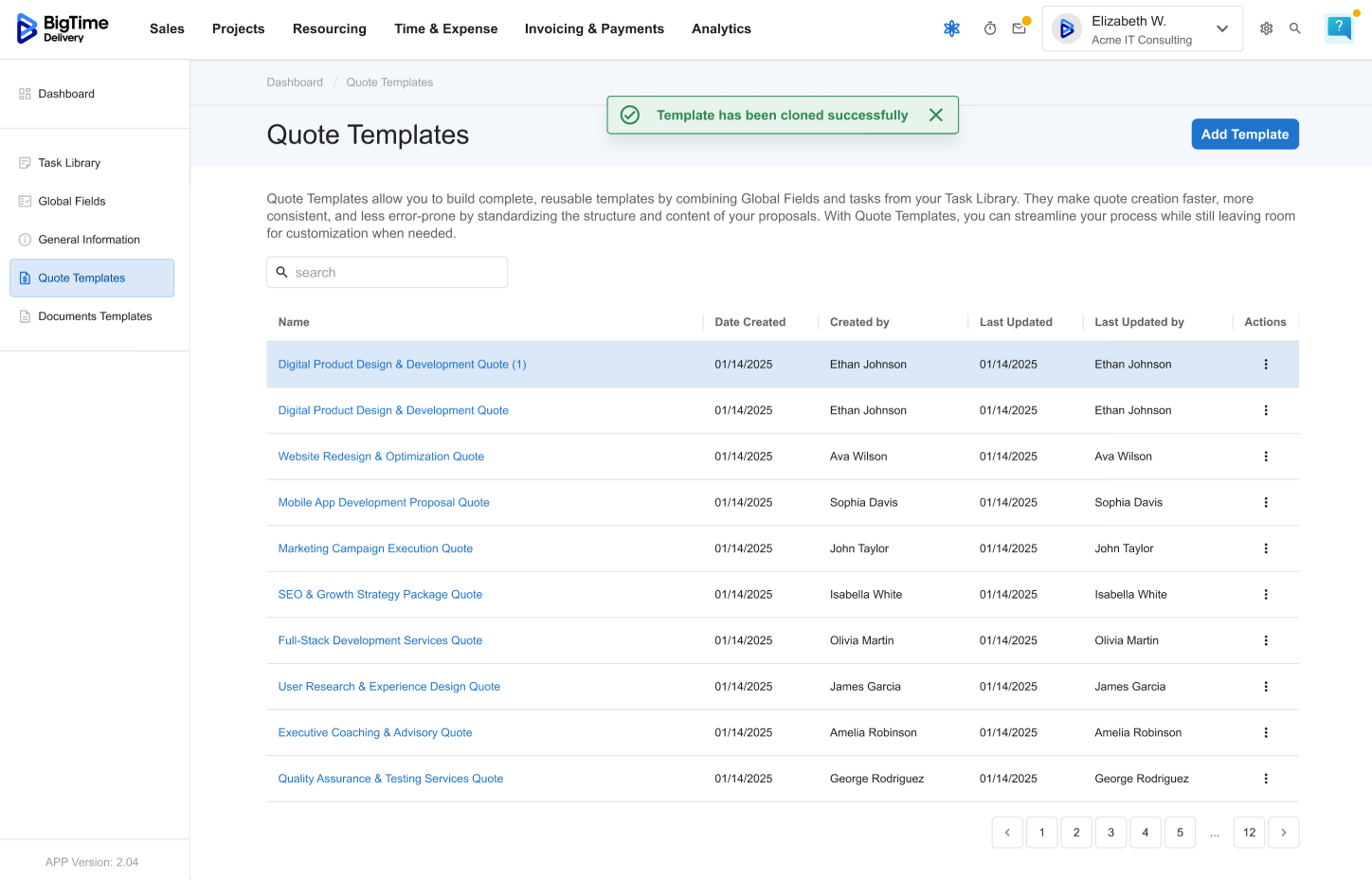Viewport: 1372px width, 880px height.
Task: Open the help question mark icon
Action: 1338,27
